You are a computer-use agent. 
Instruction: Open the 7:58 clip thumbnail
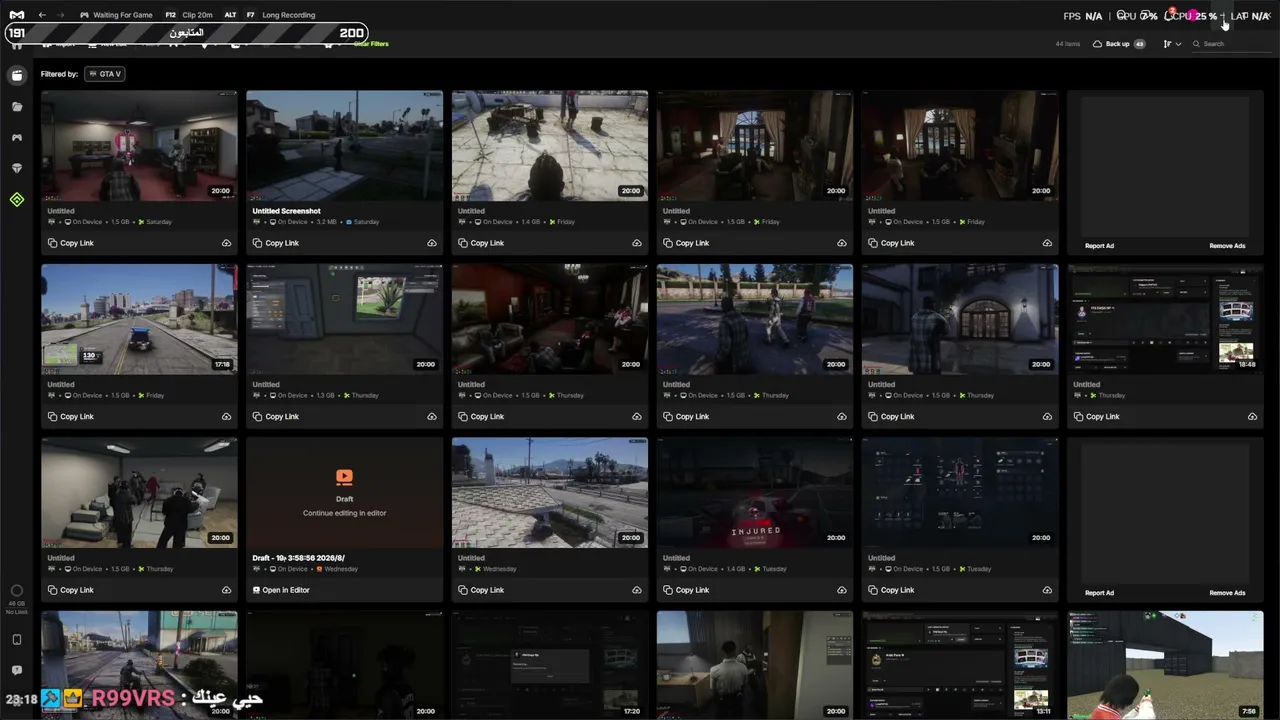(1165, 665)
